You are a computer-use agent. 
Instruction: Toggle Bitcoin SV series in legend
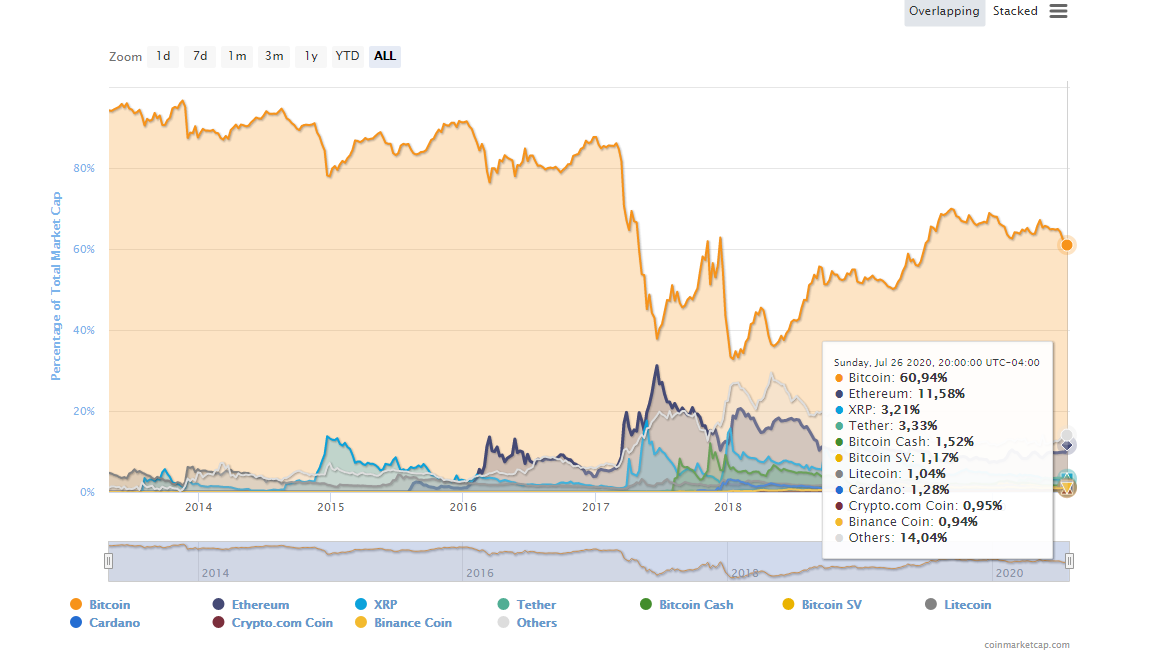pyautogui.click(x=822, y=604)
